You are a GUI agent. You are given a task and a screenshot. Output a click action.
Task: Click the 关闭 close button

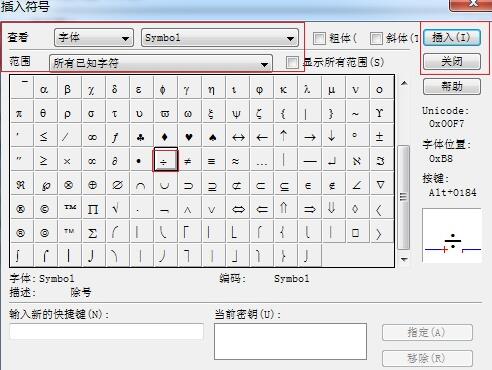pos(452,61)
